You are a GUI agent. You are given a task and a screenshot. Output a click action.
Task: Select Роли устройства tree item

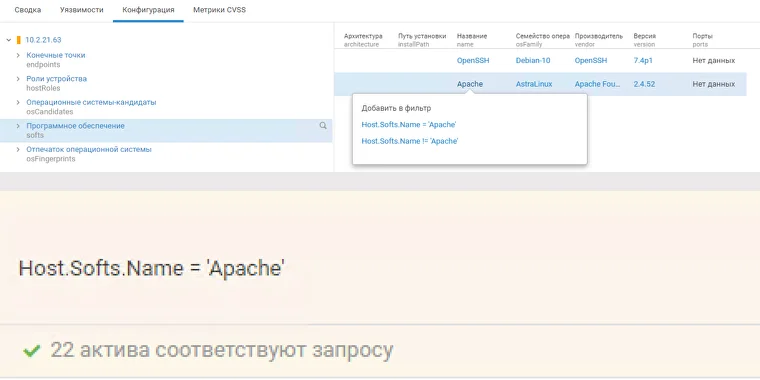[x=57, y=79]
